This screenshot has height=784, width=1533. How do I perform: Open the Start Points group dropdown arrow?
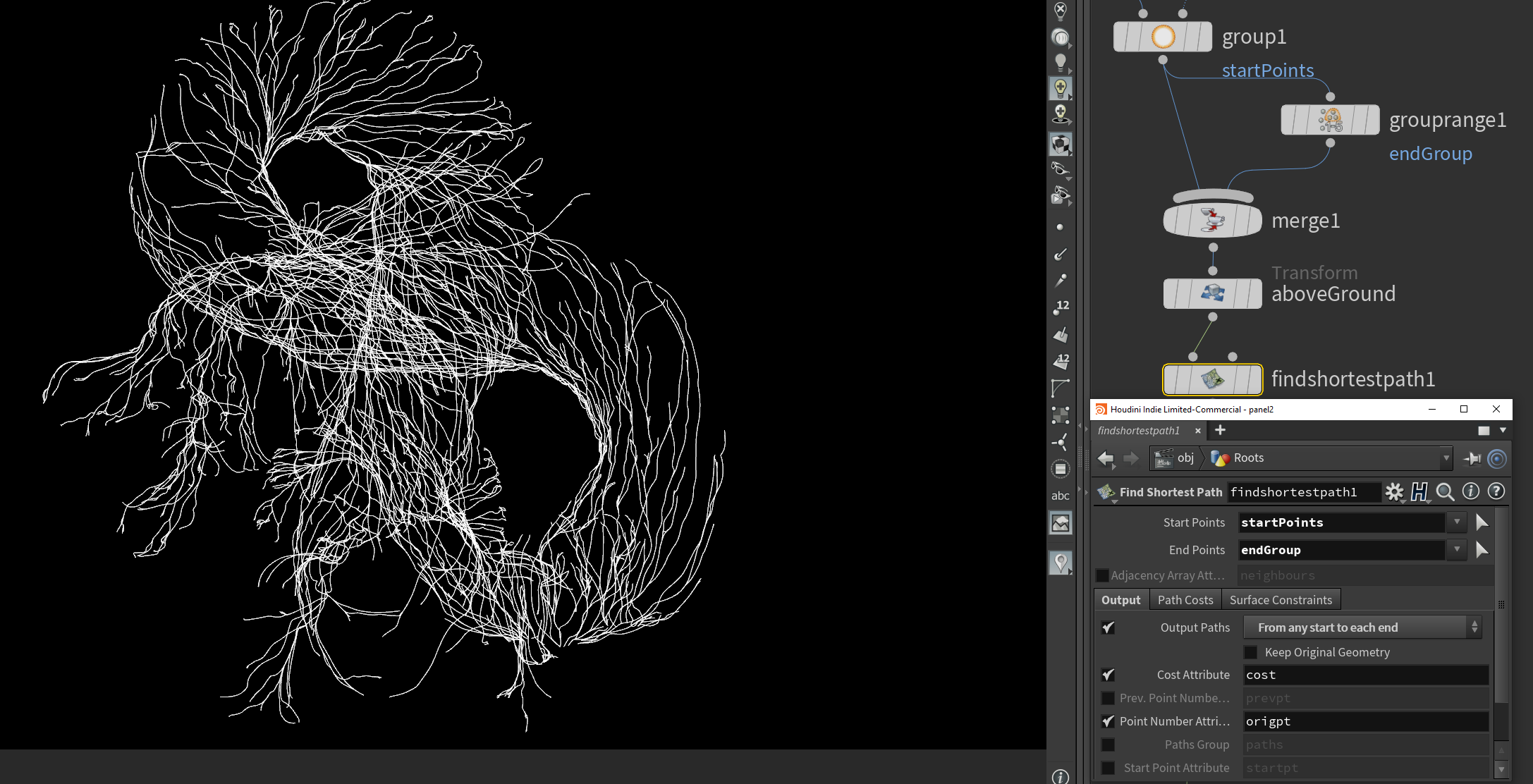tap(1457, 522)
